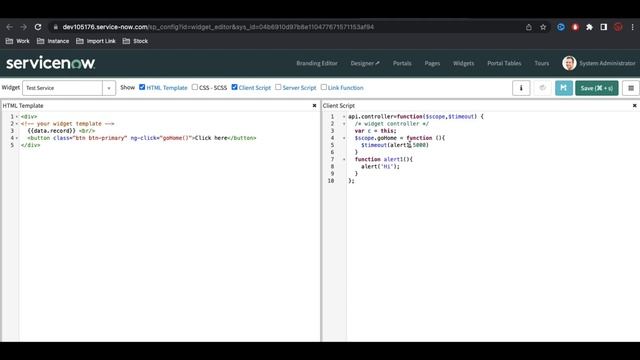640x360 pixels.
Task: Enable the CSS - SCSS checkbox
Action: 195,87
